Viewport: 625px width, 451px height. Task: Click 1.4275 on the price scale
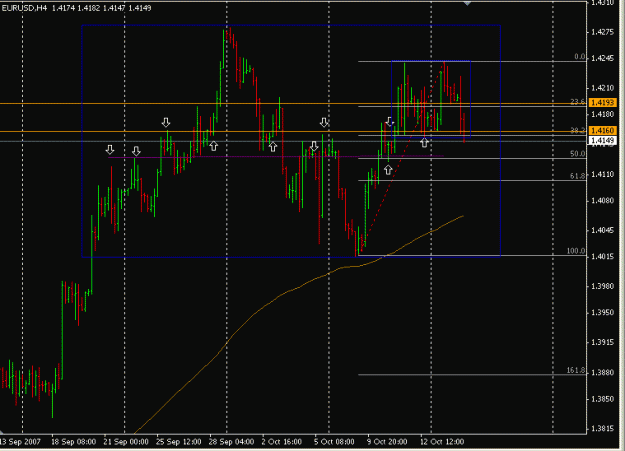point(602,32)
